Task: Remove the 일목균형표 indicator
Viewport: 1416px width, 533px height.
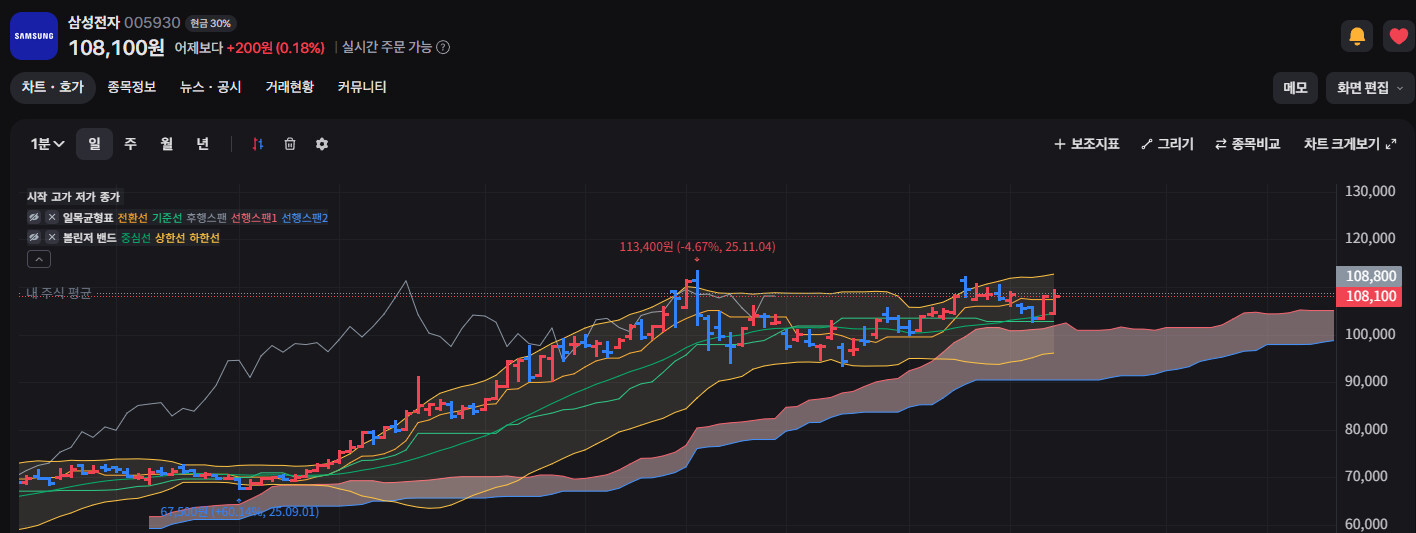Action: 52,218
